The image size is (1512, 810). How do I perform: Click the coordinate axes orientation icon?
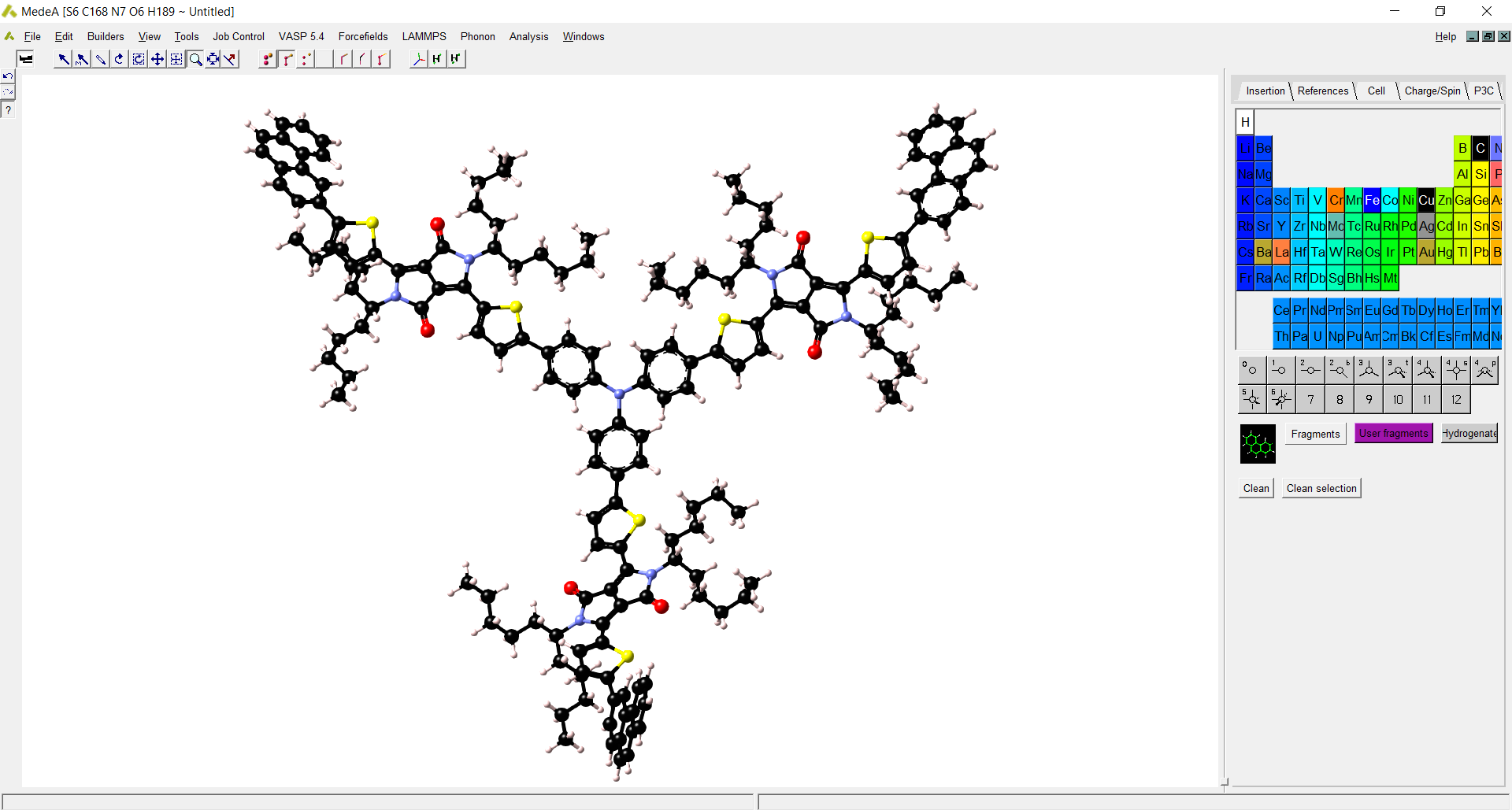[x=419, y=58]
